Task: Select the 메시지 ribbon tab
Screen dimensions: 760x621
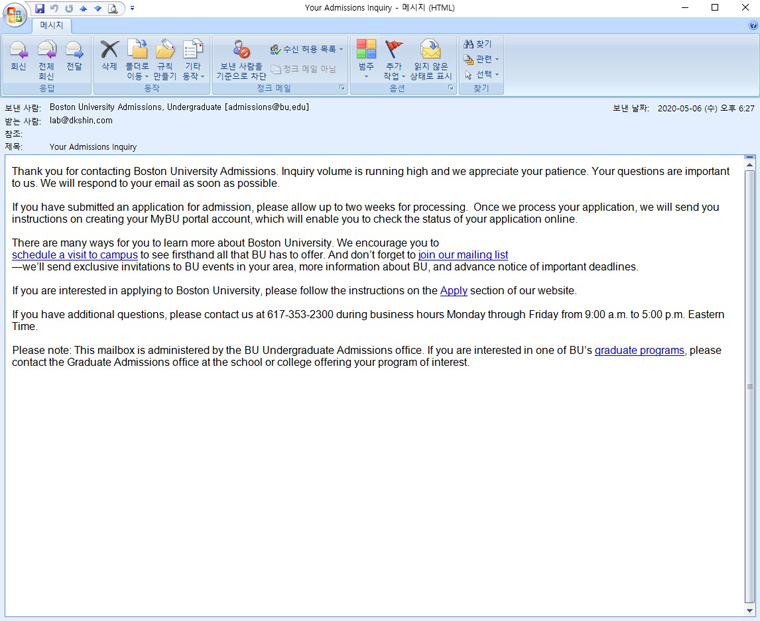Action: tap(51, 25)
